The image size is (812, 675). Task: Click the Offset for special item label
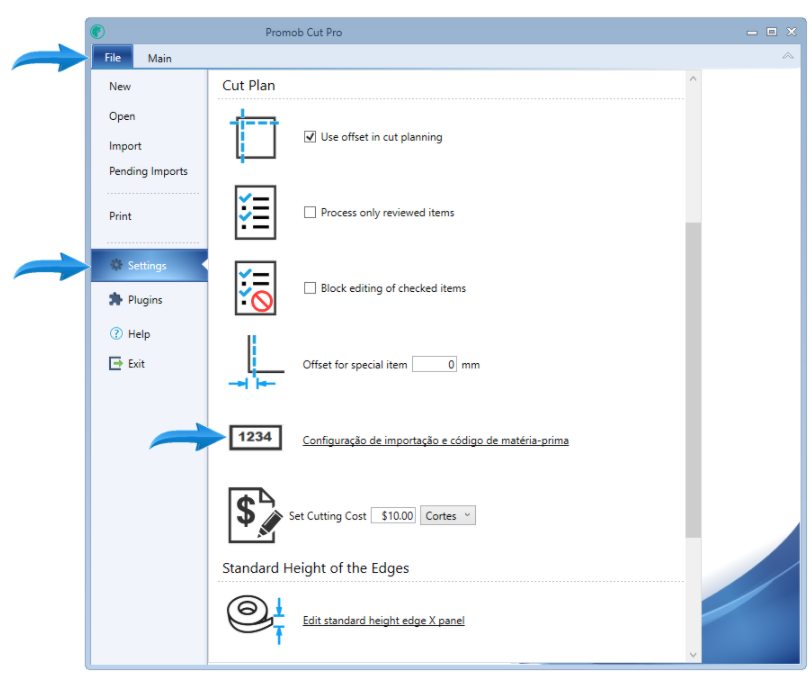pyautogui.click(x=355, y=365)
